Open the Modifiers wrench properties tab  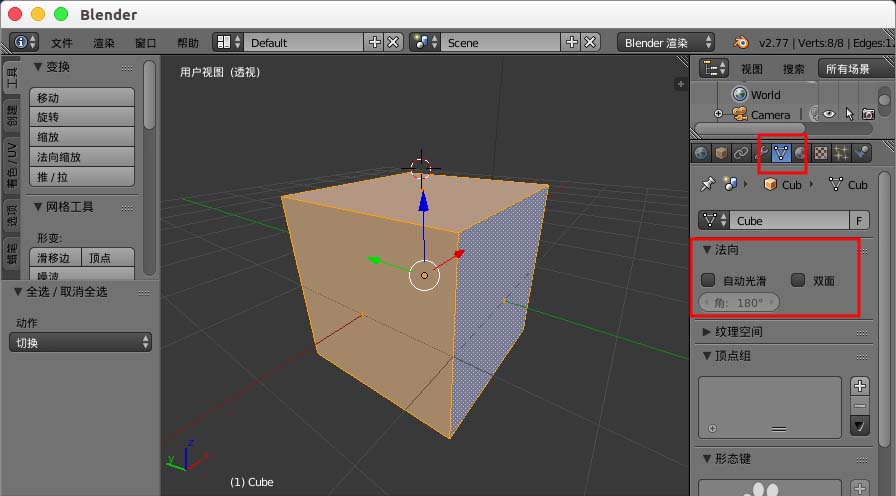tap(761, 153)
